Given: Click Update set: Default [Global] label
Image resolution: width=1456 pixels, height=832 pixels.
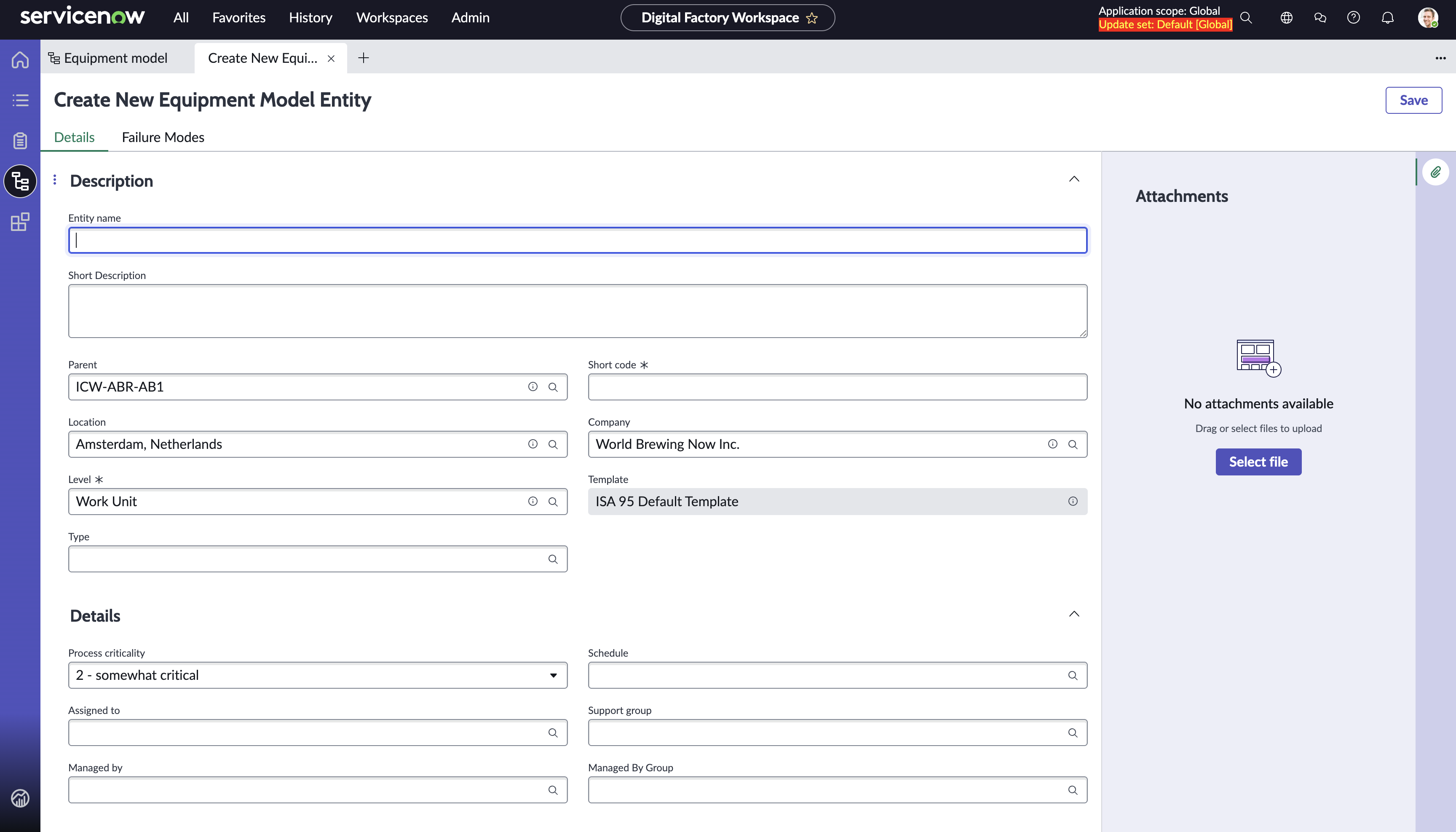Looking at the screenshot, I should pyautogui.click(x=1165, y=24).
